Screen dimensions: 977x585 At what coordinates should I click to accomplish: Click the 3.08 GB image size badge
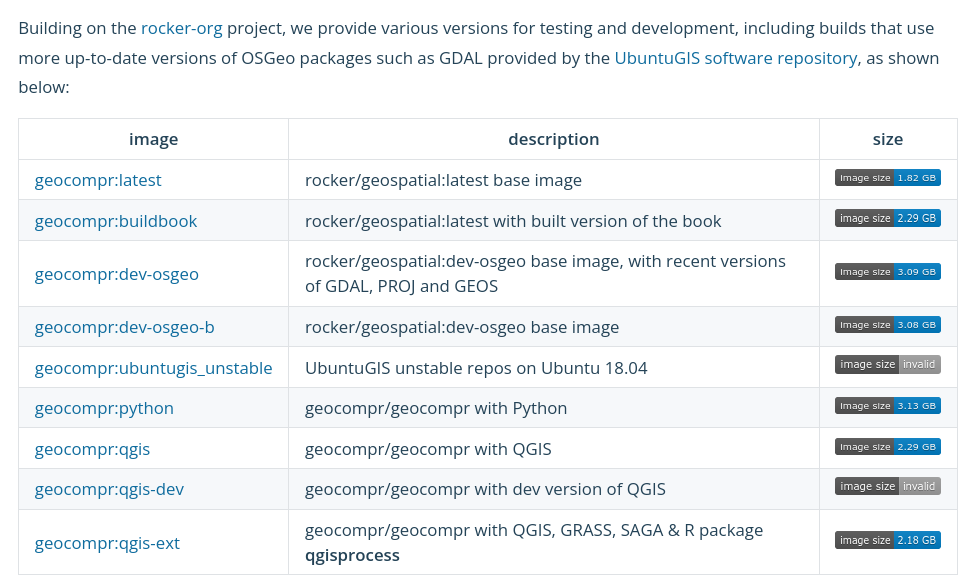click(887, 325)
